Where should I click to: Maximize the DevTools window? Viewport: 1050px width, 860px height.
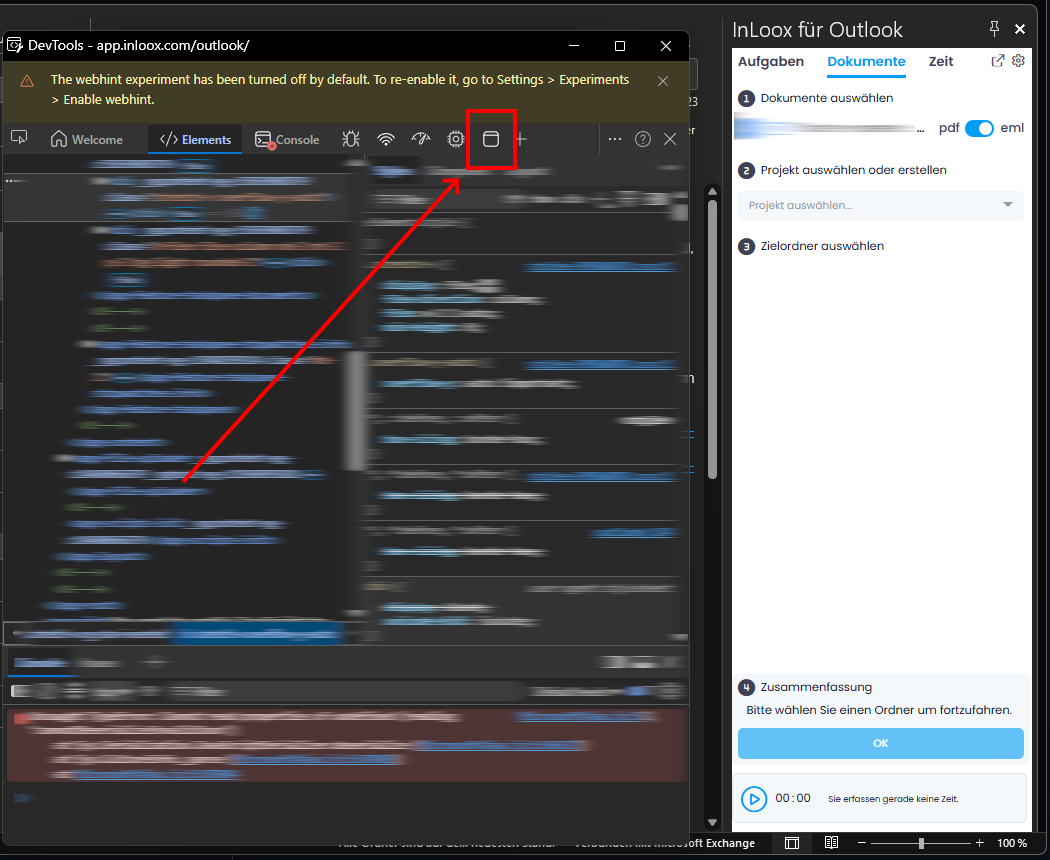(x=620, y=46)
